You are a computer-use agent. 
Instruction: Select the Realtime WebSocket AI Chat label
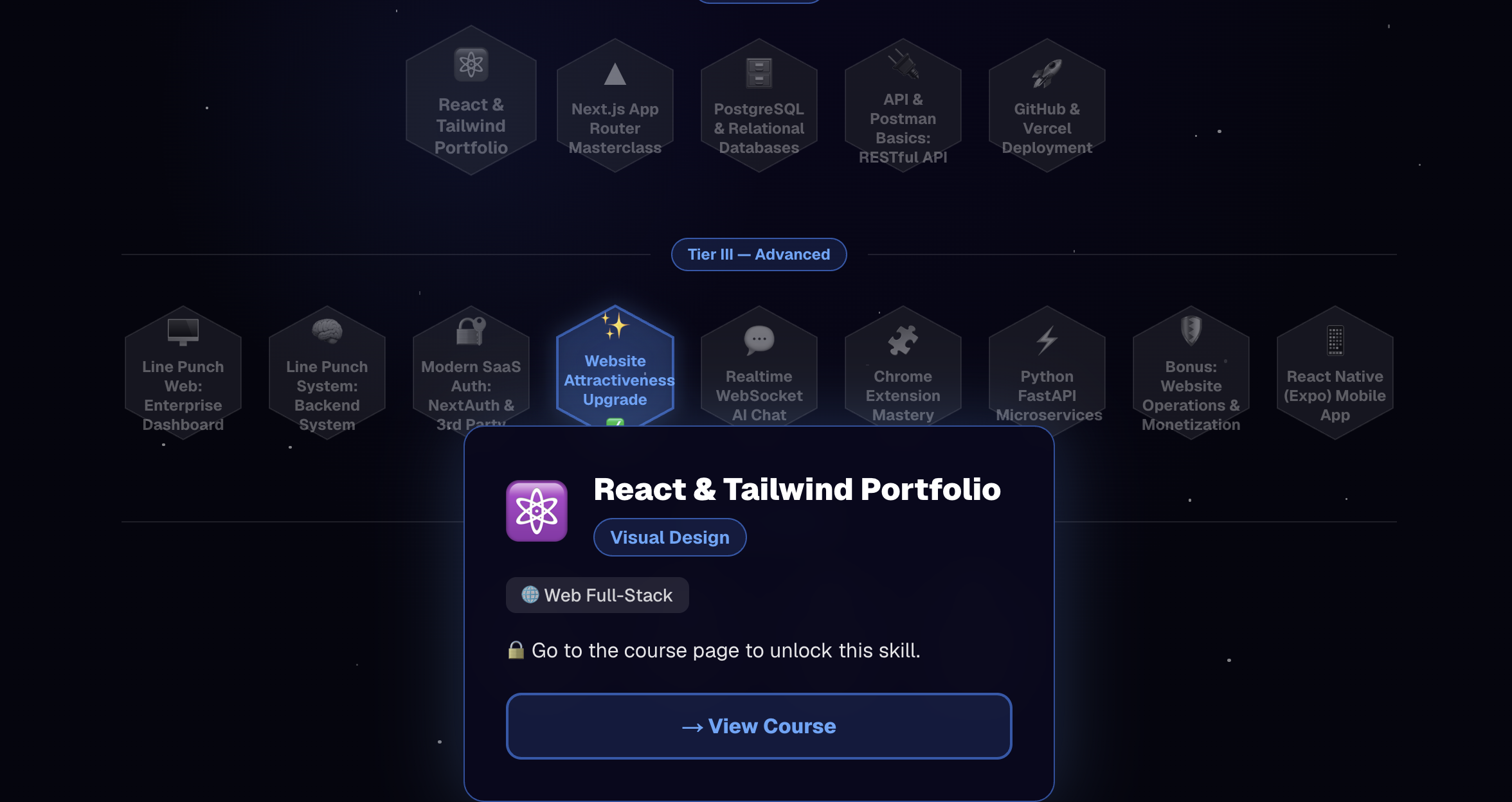pyautogui.click(x=759, y=396)
